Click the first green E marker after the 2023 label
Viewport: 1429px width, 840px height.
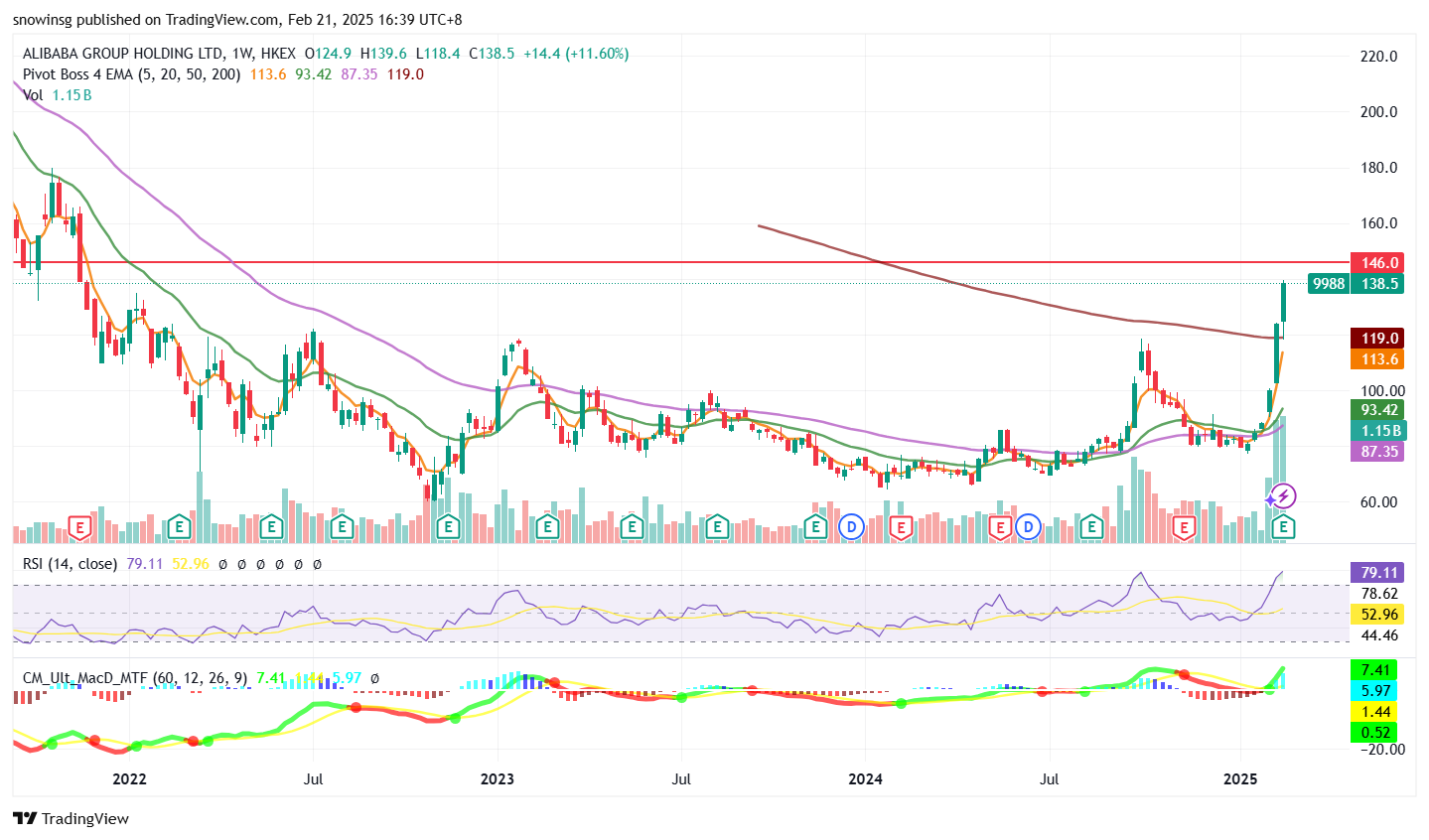click(x=546, y=526)
